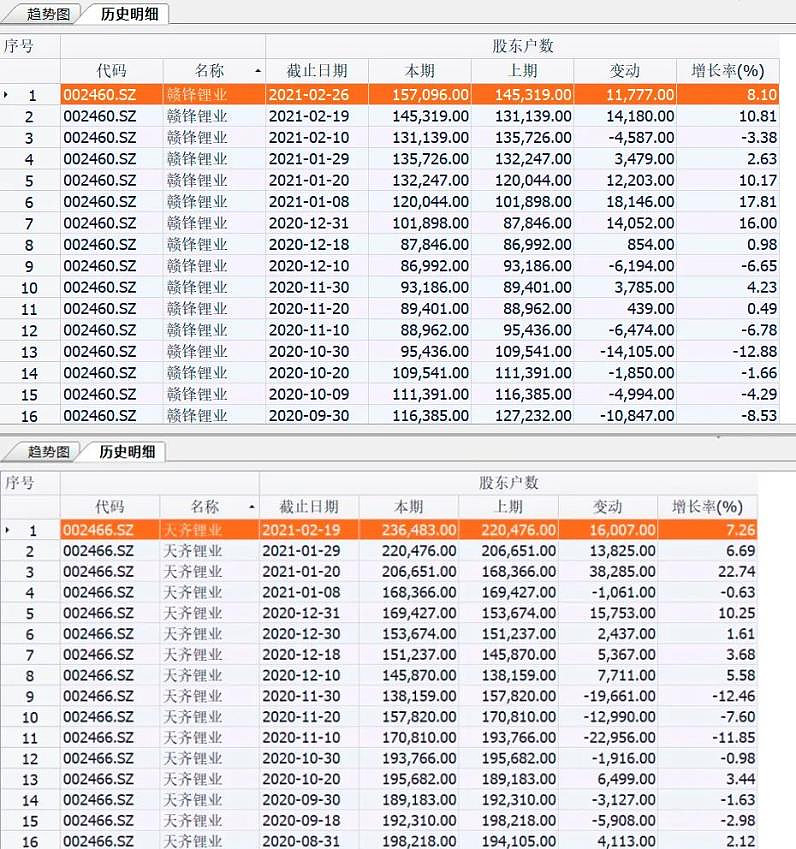The height and width of the screenshot is (849, 796).
Task: Click row pointer arrow beside 赣锋锂业 row 1
Action: (6, 95)
